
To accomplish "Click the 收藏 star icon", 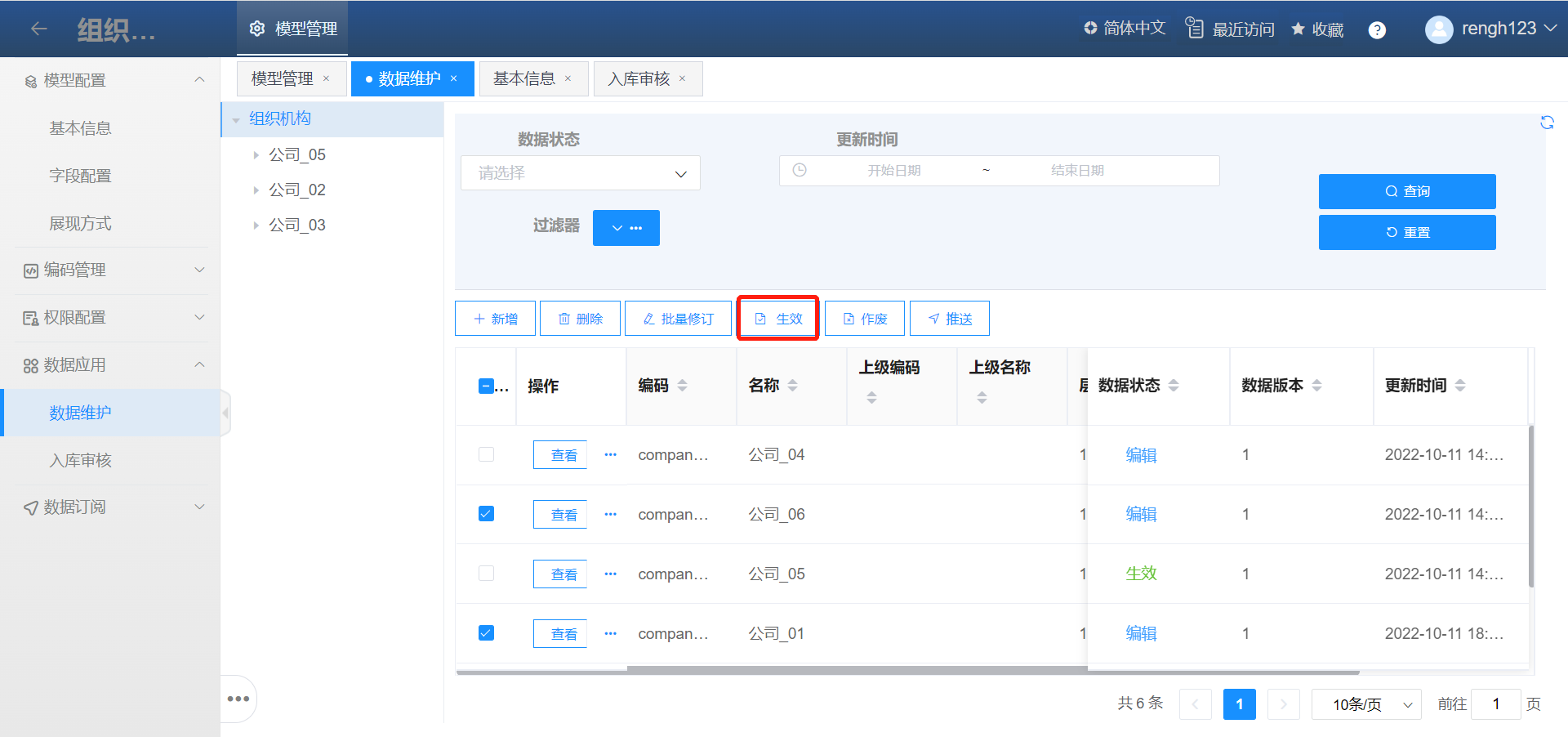I will 1298,29.
